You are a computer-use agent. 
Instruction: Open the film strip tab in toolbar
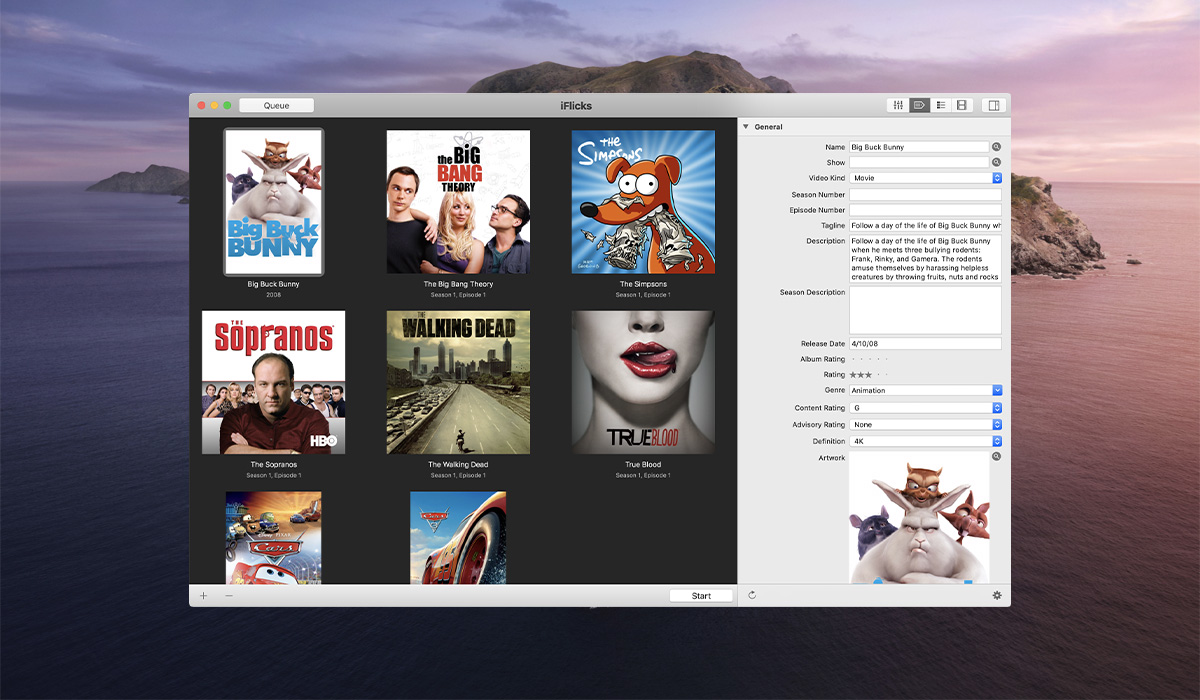(961, 105)
